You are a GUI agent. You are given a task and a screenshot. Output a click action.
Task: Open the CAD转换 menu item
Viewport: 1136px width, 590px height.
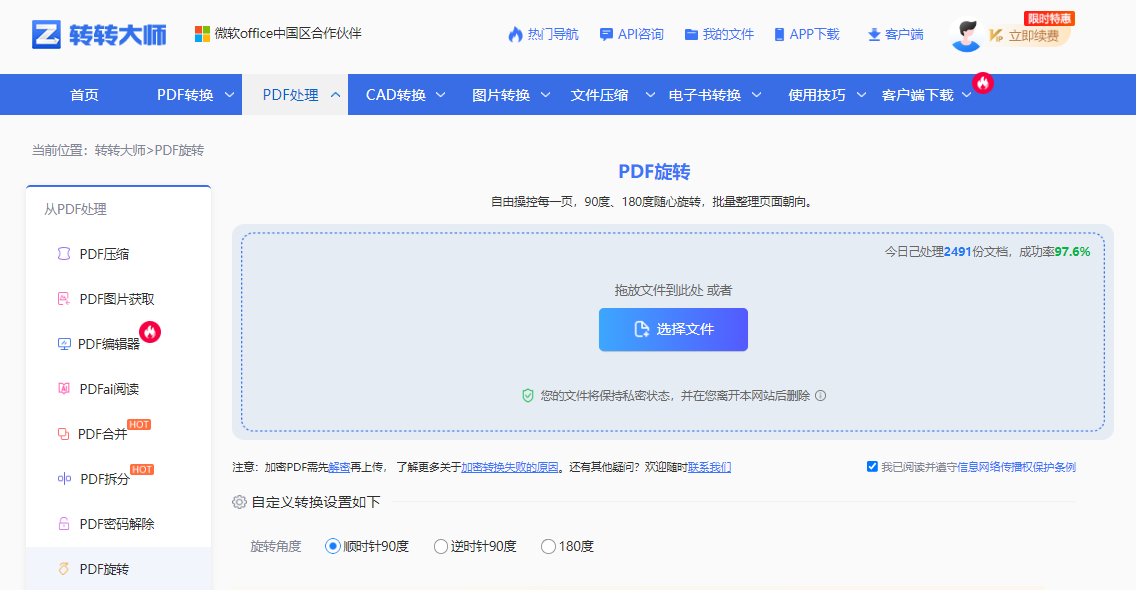[x=396, y=95]
